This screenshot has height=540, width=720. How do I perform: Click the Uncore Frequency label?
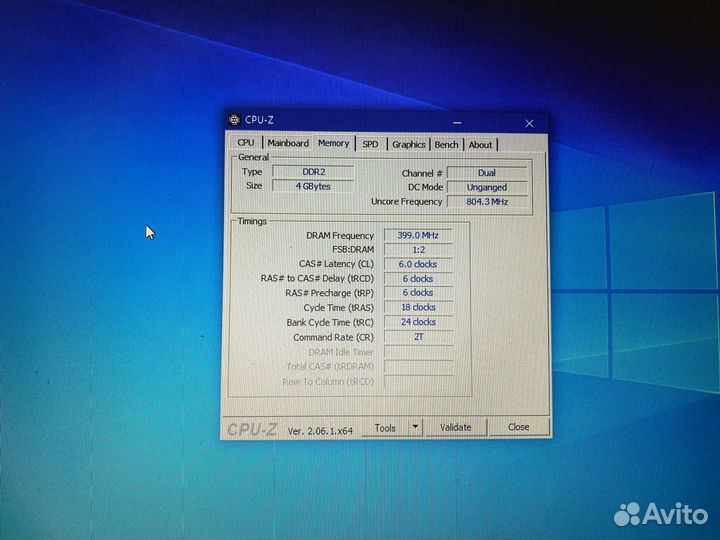point(406,202)
